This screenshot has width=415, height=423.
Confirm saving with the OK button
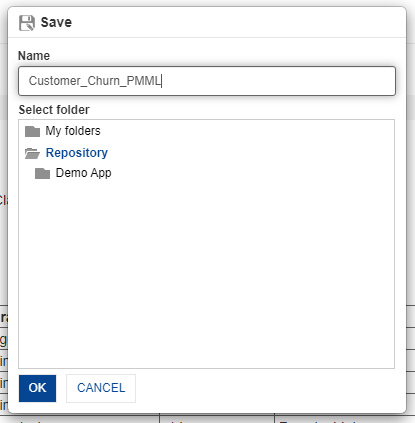(37, 388)
